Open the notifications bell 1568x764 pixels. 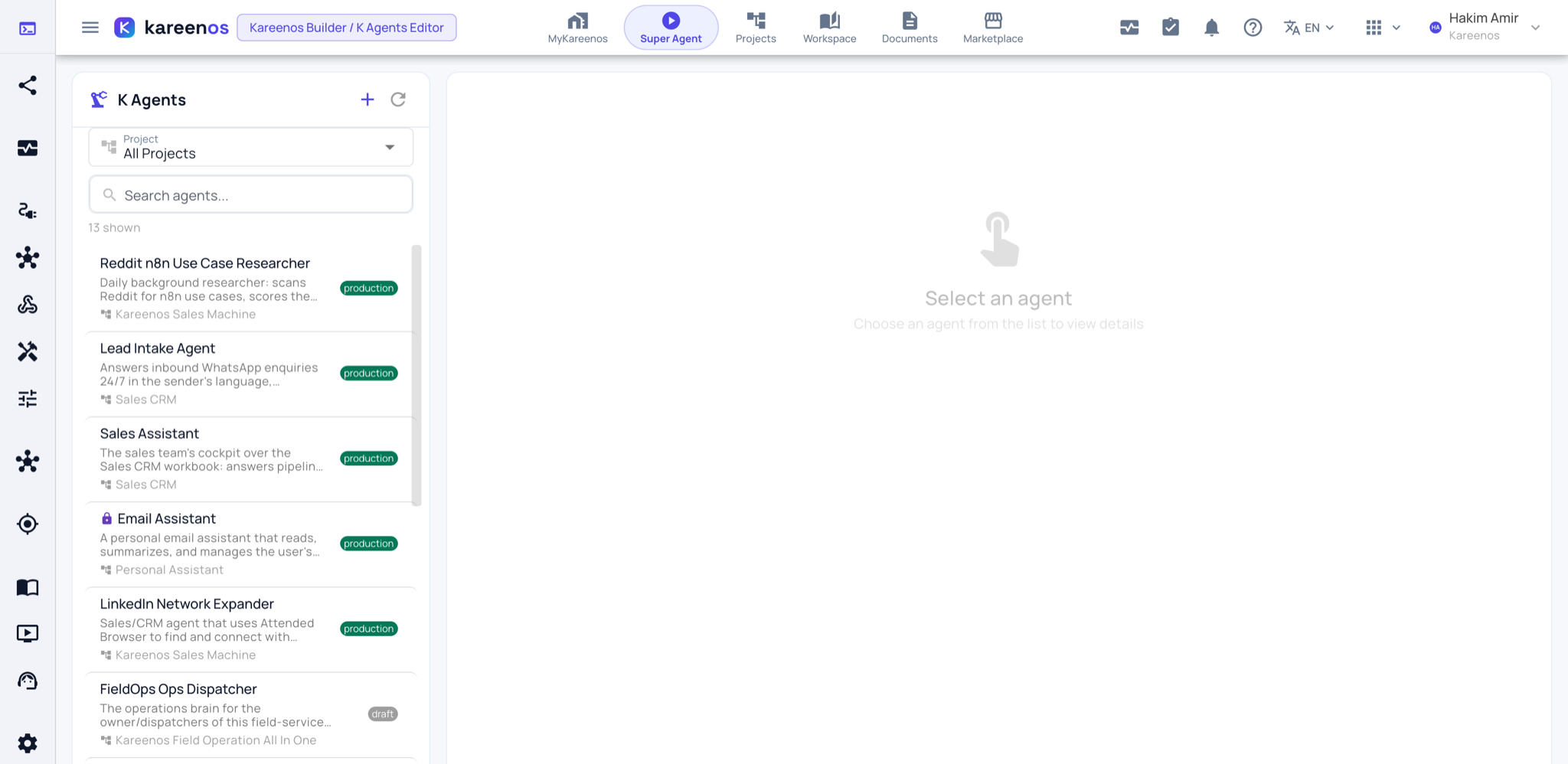coord(1211,28)
